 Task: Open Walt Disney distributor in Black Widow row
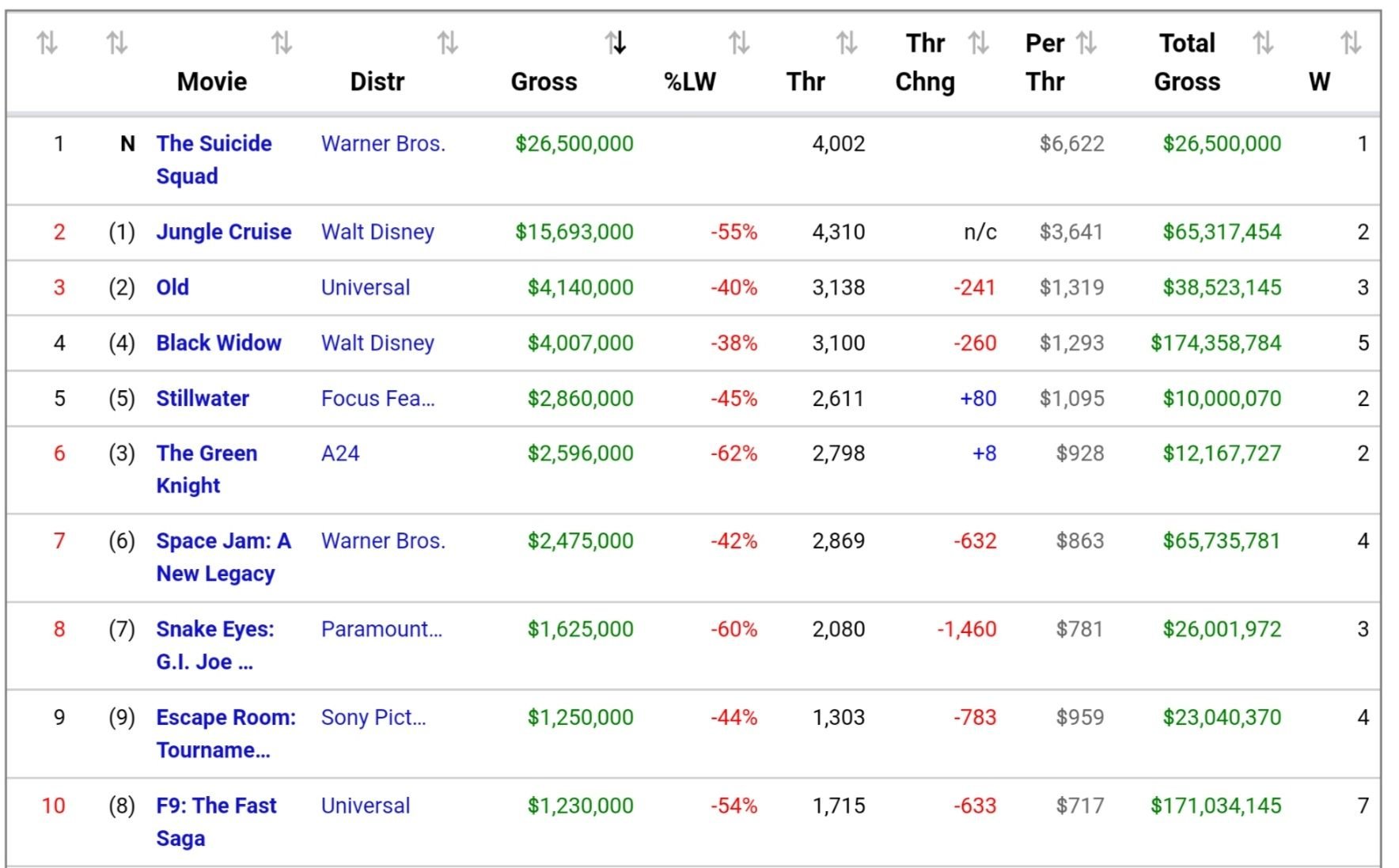(377, 343)
